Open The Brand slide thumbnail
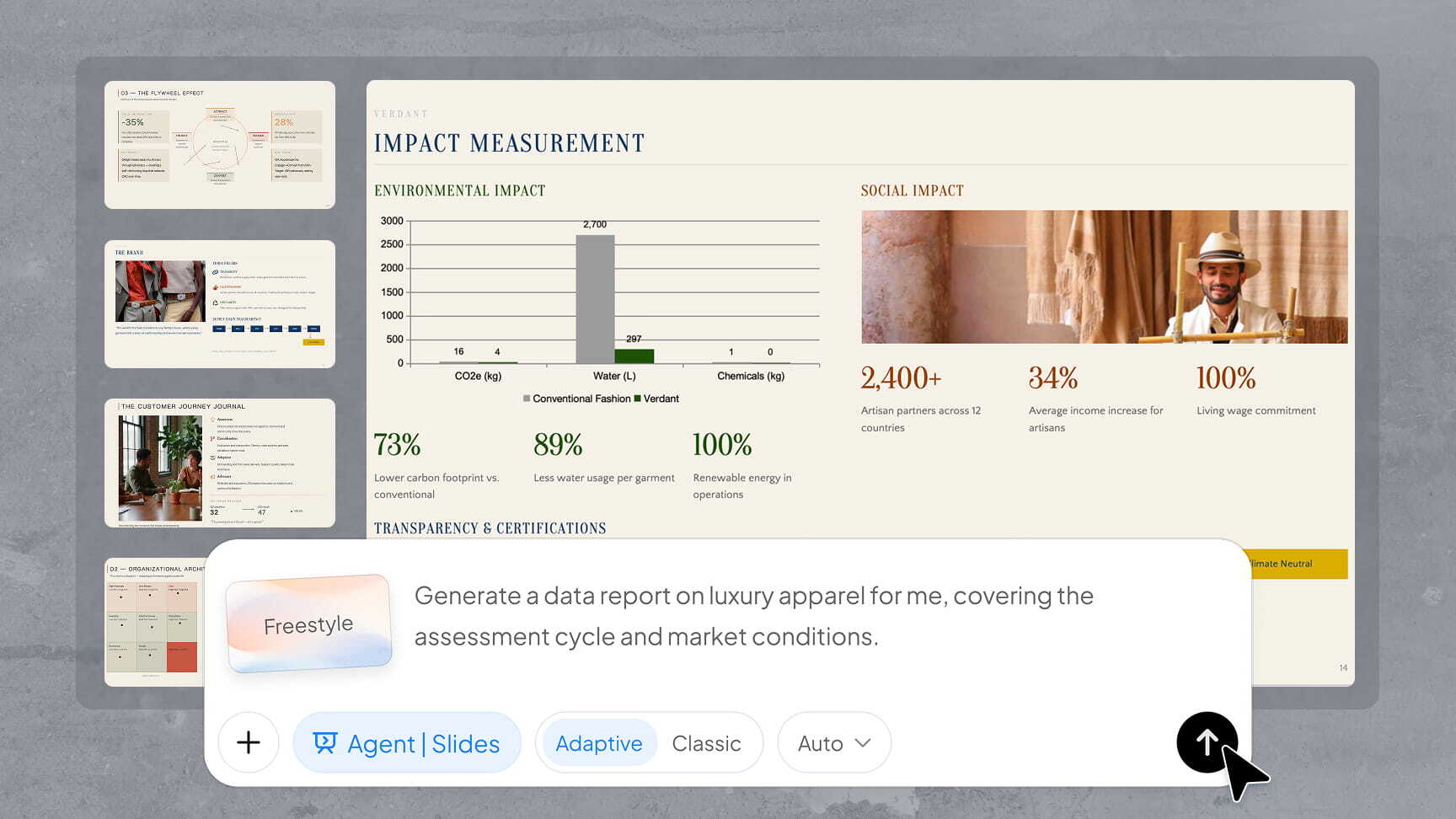Image resolution: width=1456 pixels, height=819 pixels. click(220, 304)
